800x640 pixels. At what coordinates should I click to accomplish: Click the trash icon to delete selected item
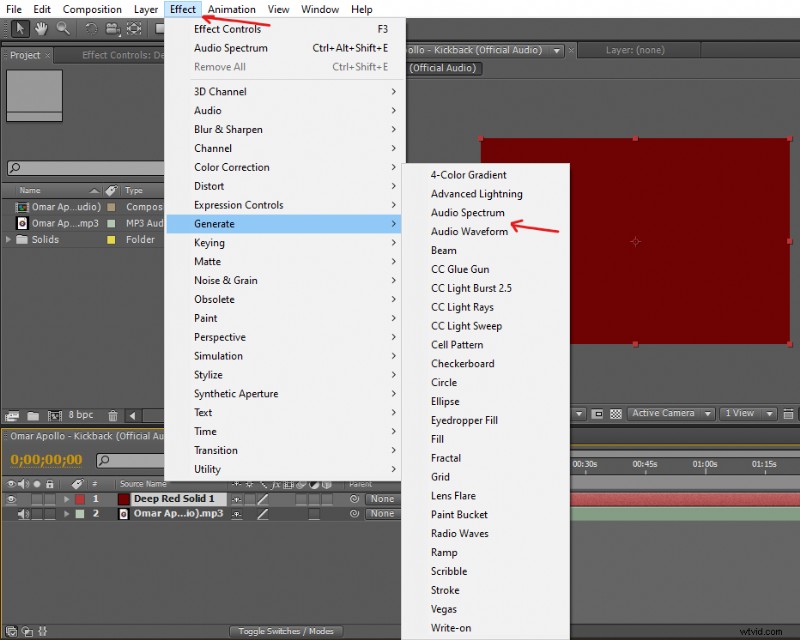pos(113,415)
